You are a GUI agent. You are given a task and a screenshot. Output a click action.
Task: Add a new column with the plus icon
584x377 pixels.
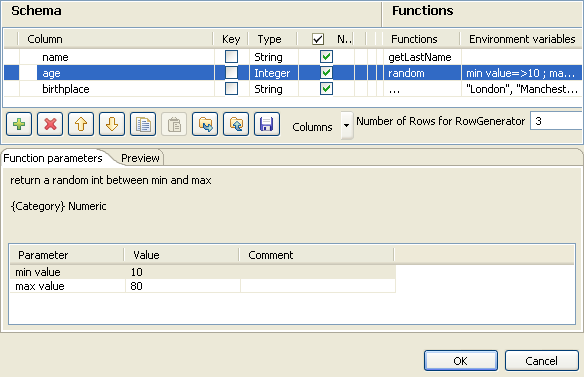tap(19, 124)
